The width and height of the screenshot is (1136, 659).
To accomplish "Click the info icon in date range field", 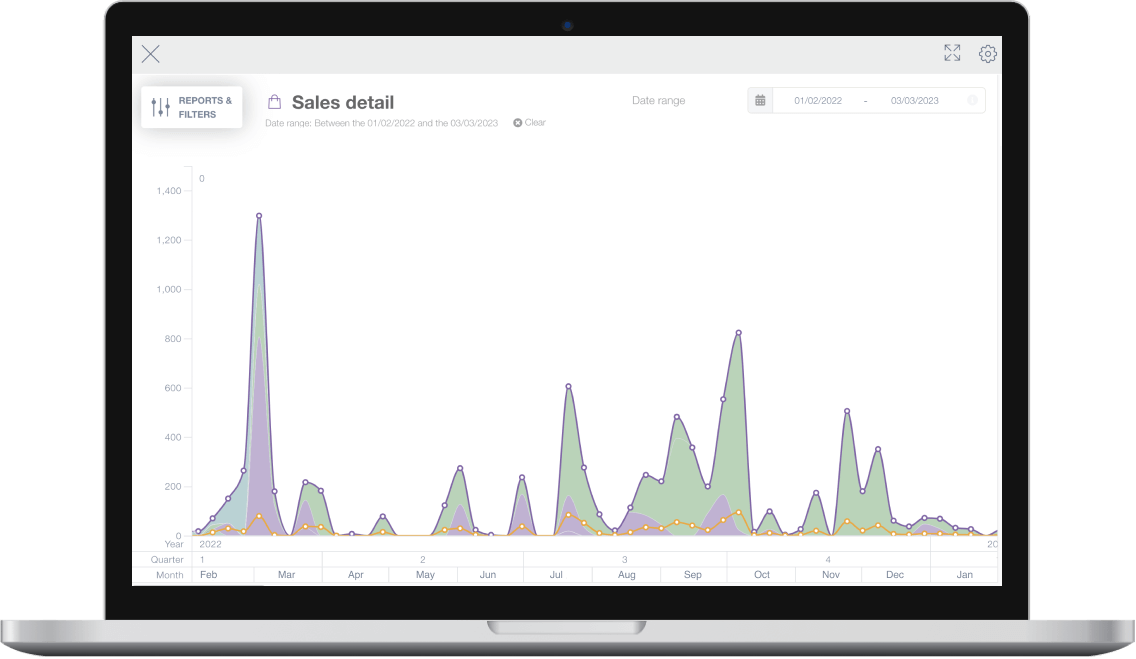I will tap(972, 100).
